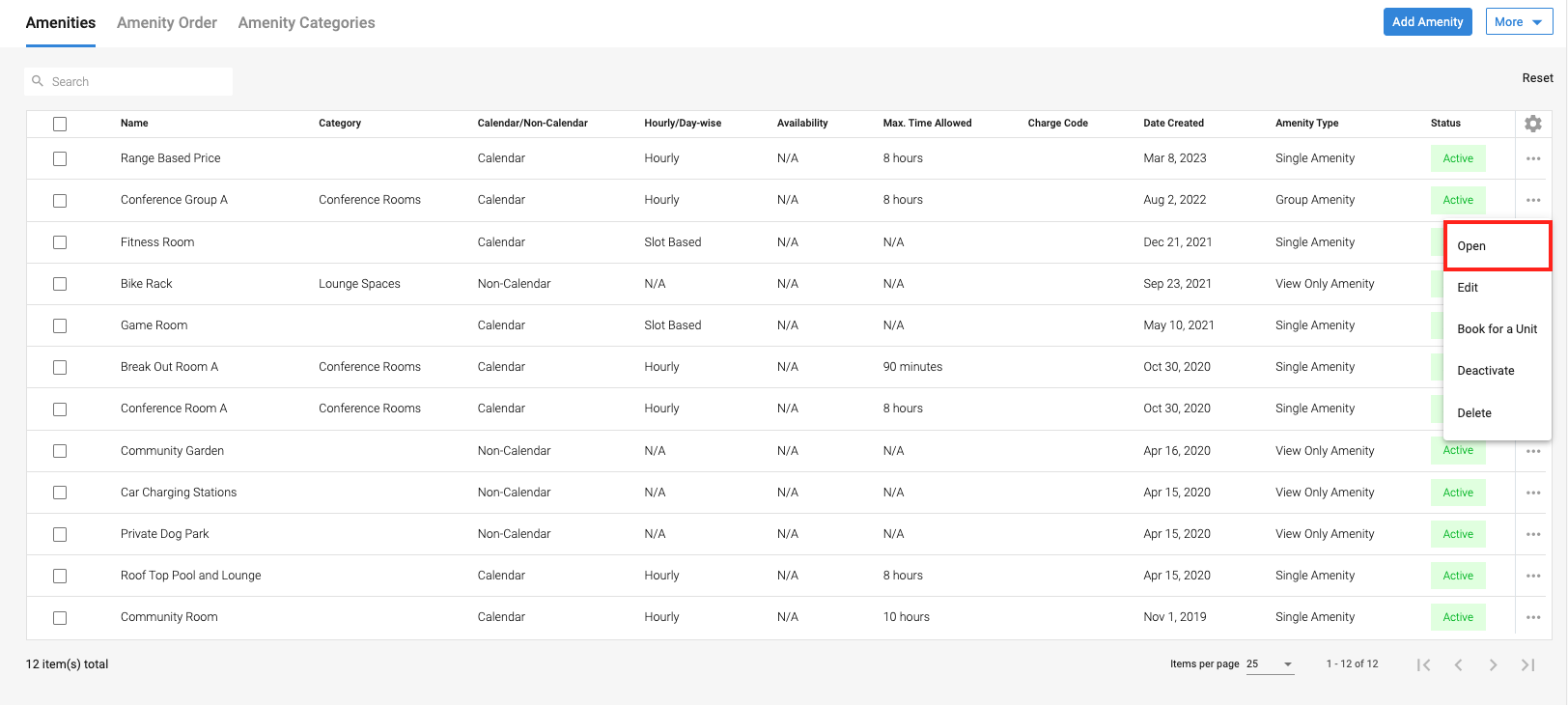Open the three-dot menu for Private Dog Park
The width and height of the screenshot is (1568, 705).
pyautogui.click(x=1533, y=534)
